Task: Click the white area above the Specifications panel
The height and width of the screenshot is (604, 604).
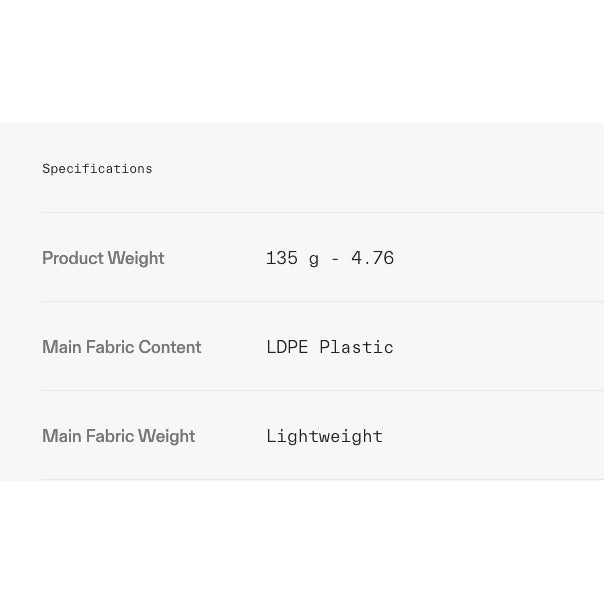Action: click(300, 60)
